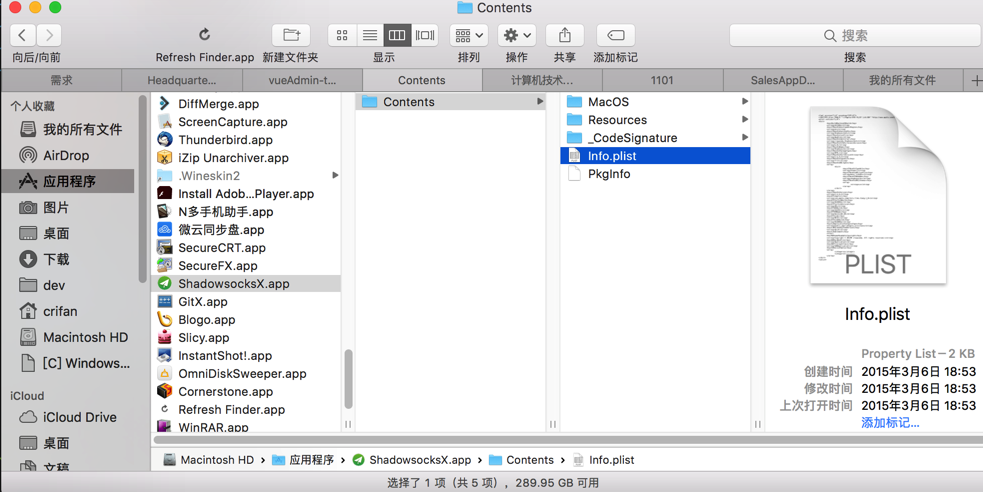Viewport: 983px width, 492px height.
Task: Select 微云同步盘.app in the list
Action: click(246, 229)
